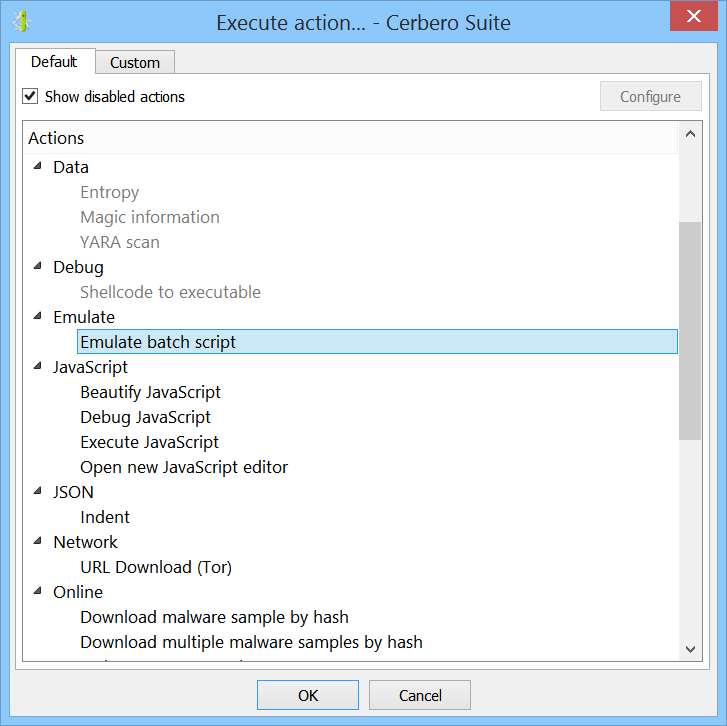
Task: Collapse the Online category
Action: [38, 591]
